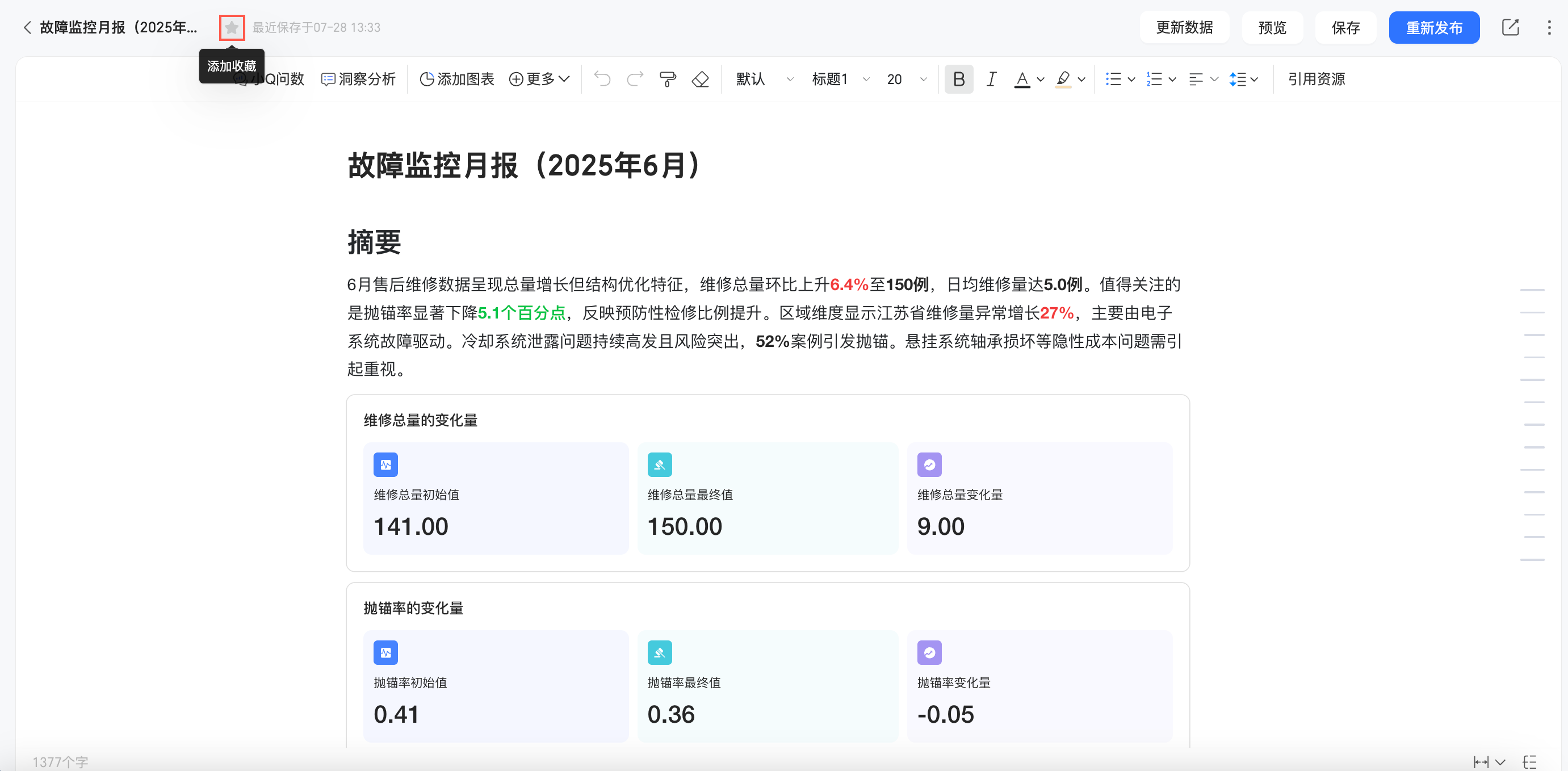Expand text color options arrow
Screen dimensions: 1568x771
tap(1040, 79)
